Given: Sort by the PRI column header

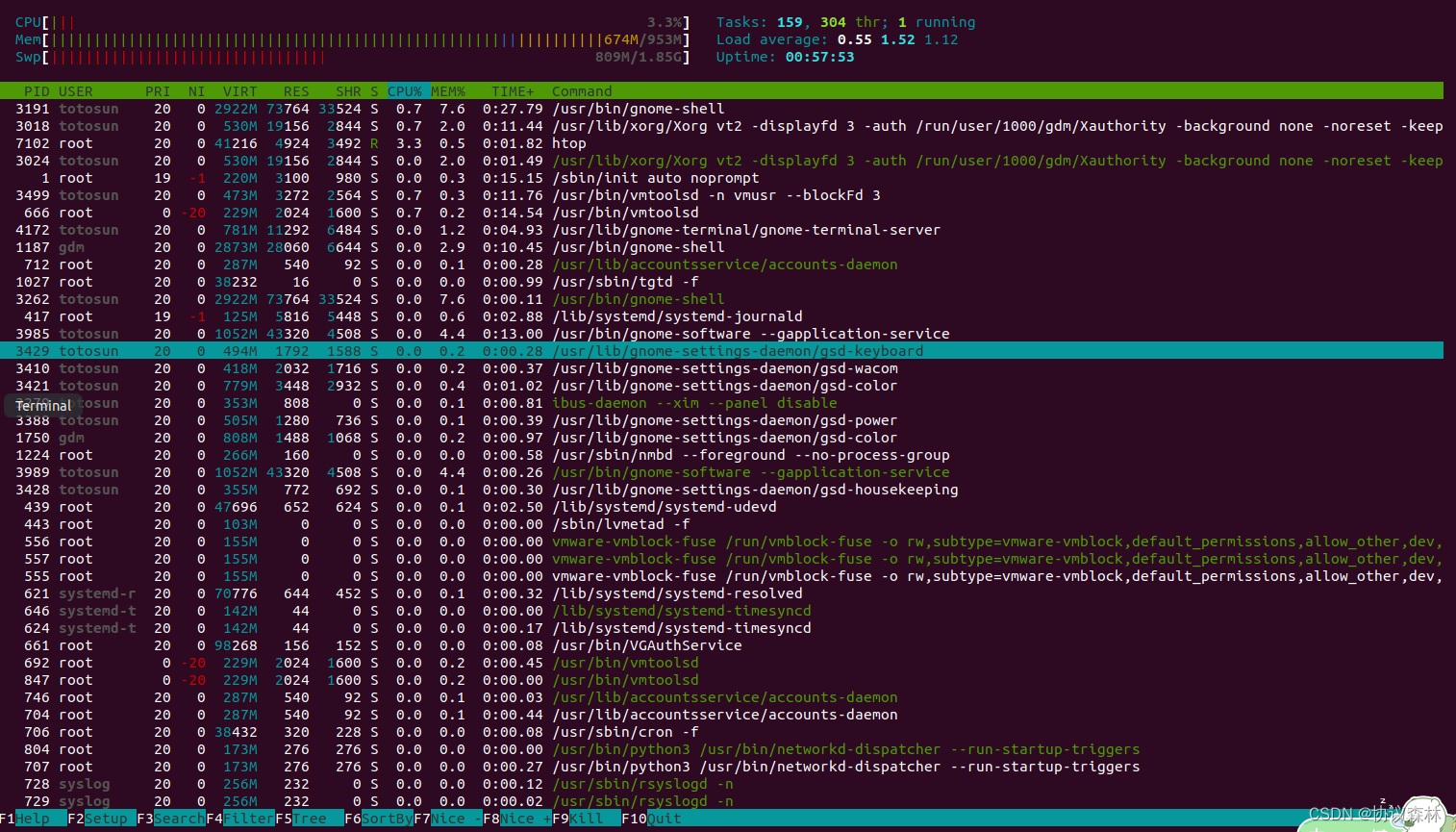Looking at the screenshot, I should (158, 91).
